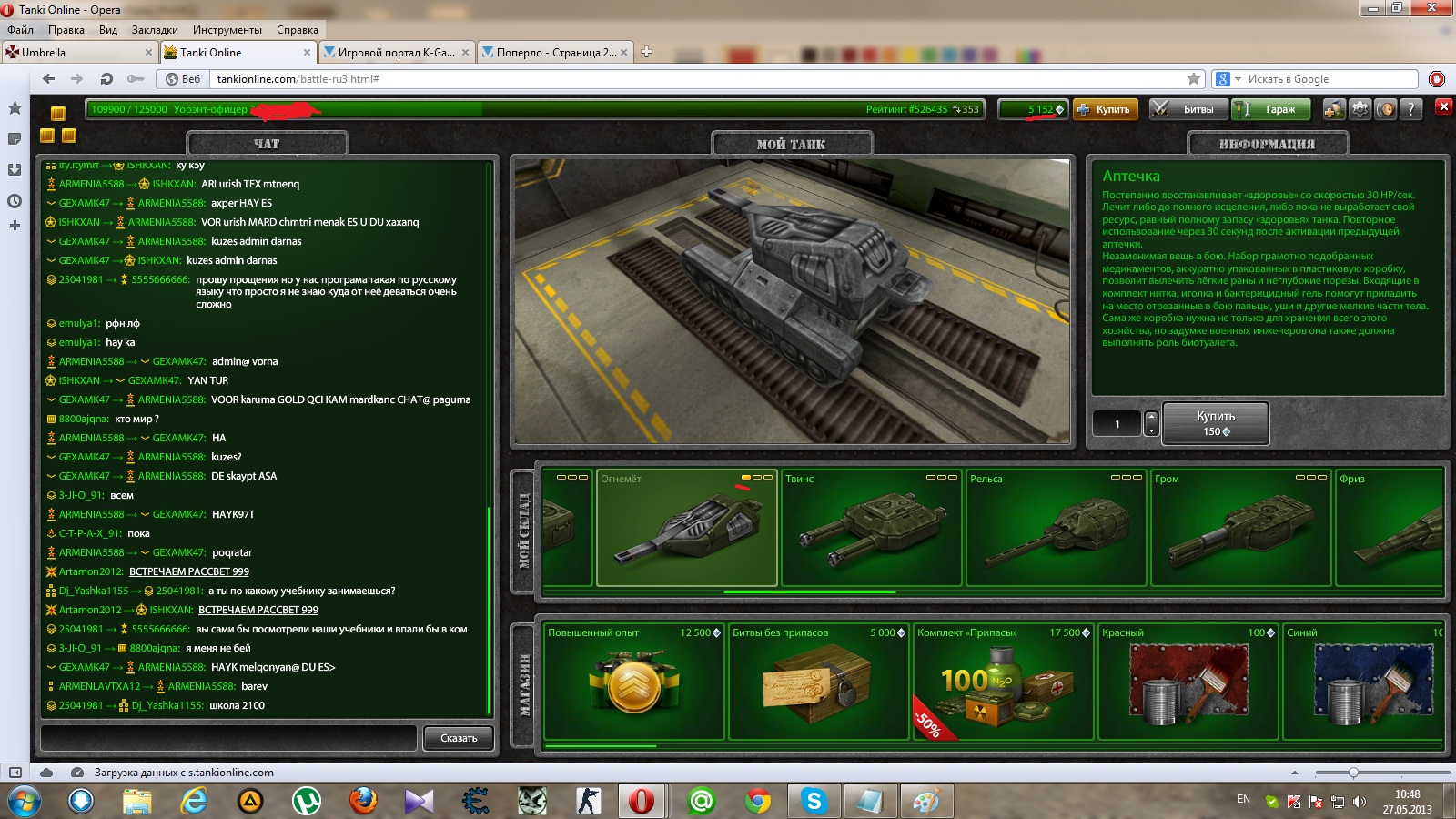Screen dimensions: 1456x819
Task: Click the Google search field
Action: tap(1330, 79)
